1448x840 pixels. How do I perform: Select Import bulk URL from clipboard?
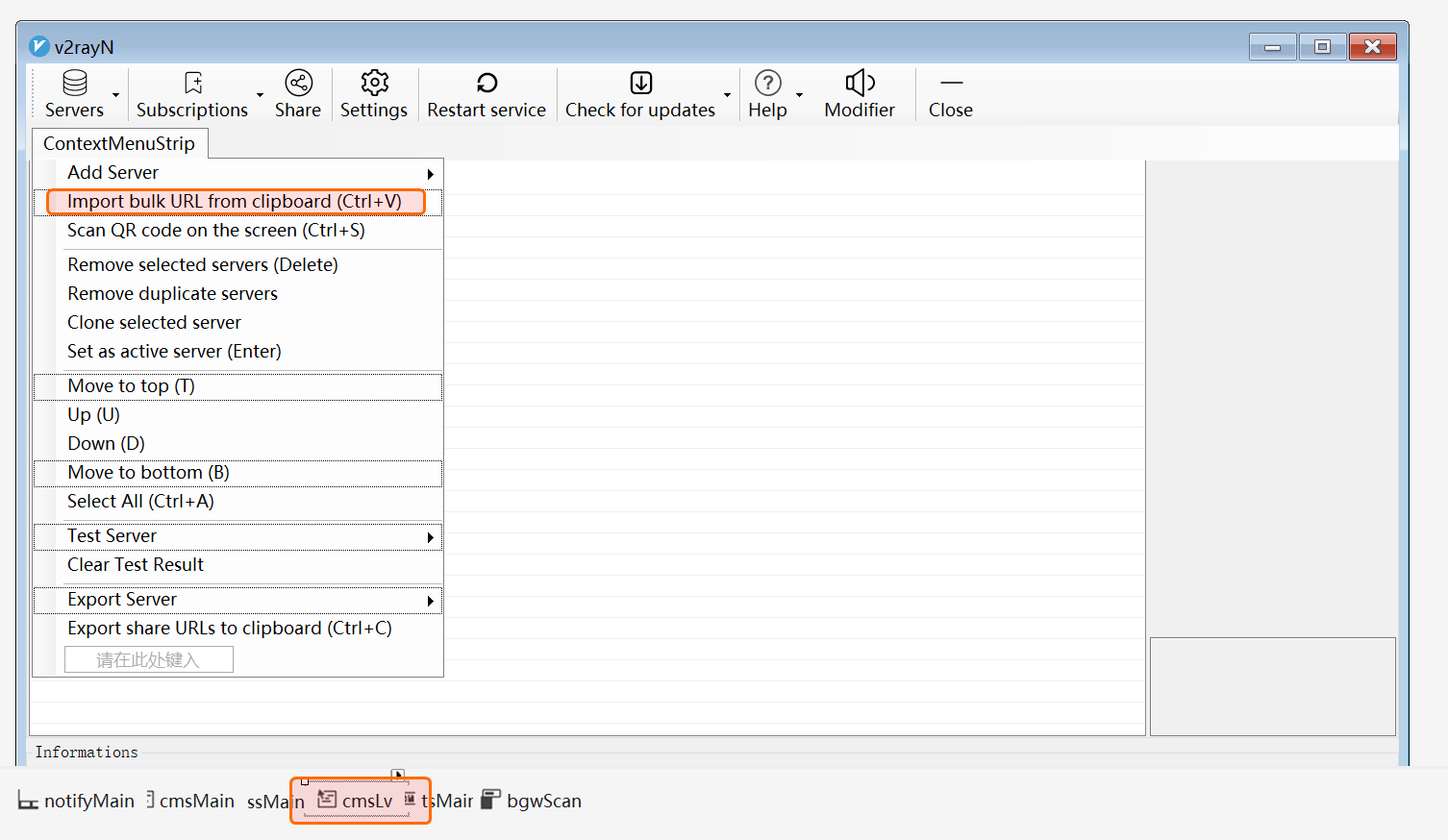[x=235, y=202]
